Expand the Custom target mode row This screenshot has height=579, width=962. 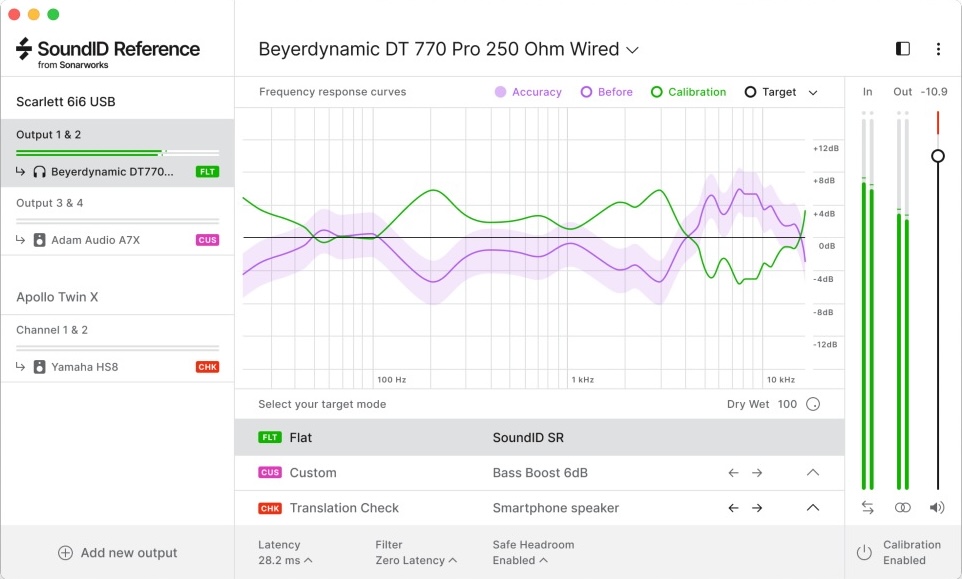point(813,473)
